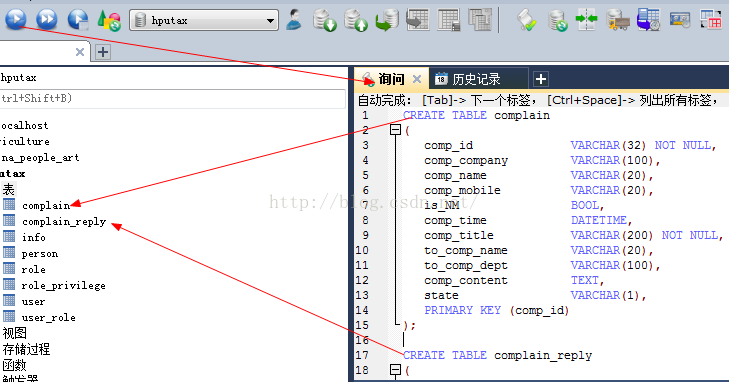Viewport: 729px width, 382px height.
Task: Select the person table in tree
Action: (40, 254)
